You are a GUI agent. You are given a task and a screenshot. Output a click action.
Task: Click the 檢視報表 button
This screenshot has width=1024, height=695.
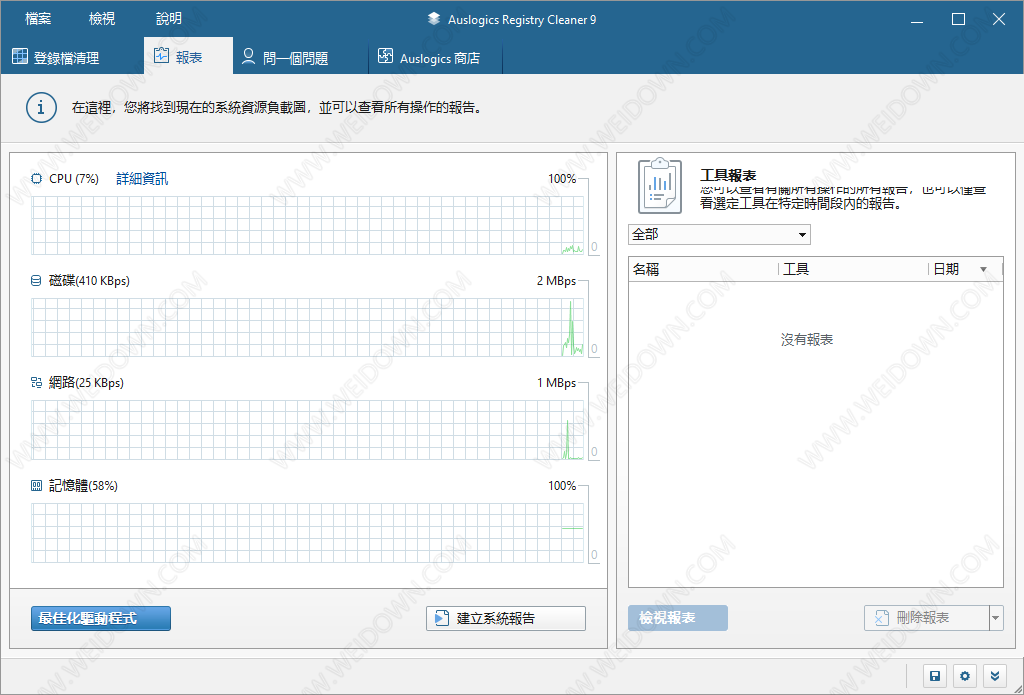677,618
